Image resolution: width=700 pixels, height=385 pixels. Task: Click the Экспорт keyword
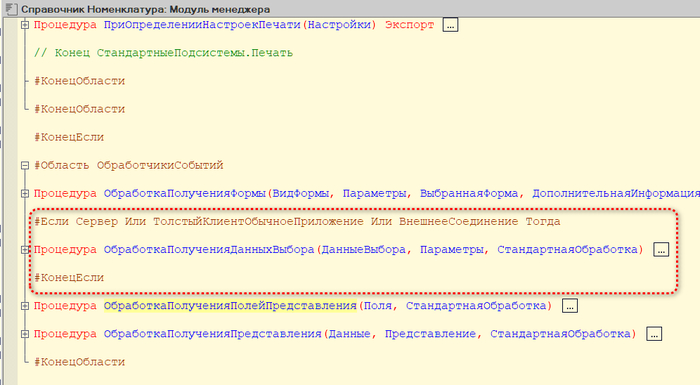[409, 25]
